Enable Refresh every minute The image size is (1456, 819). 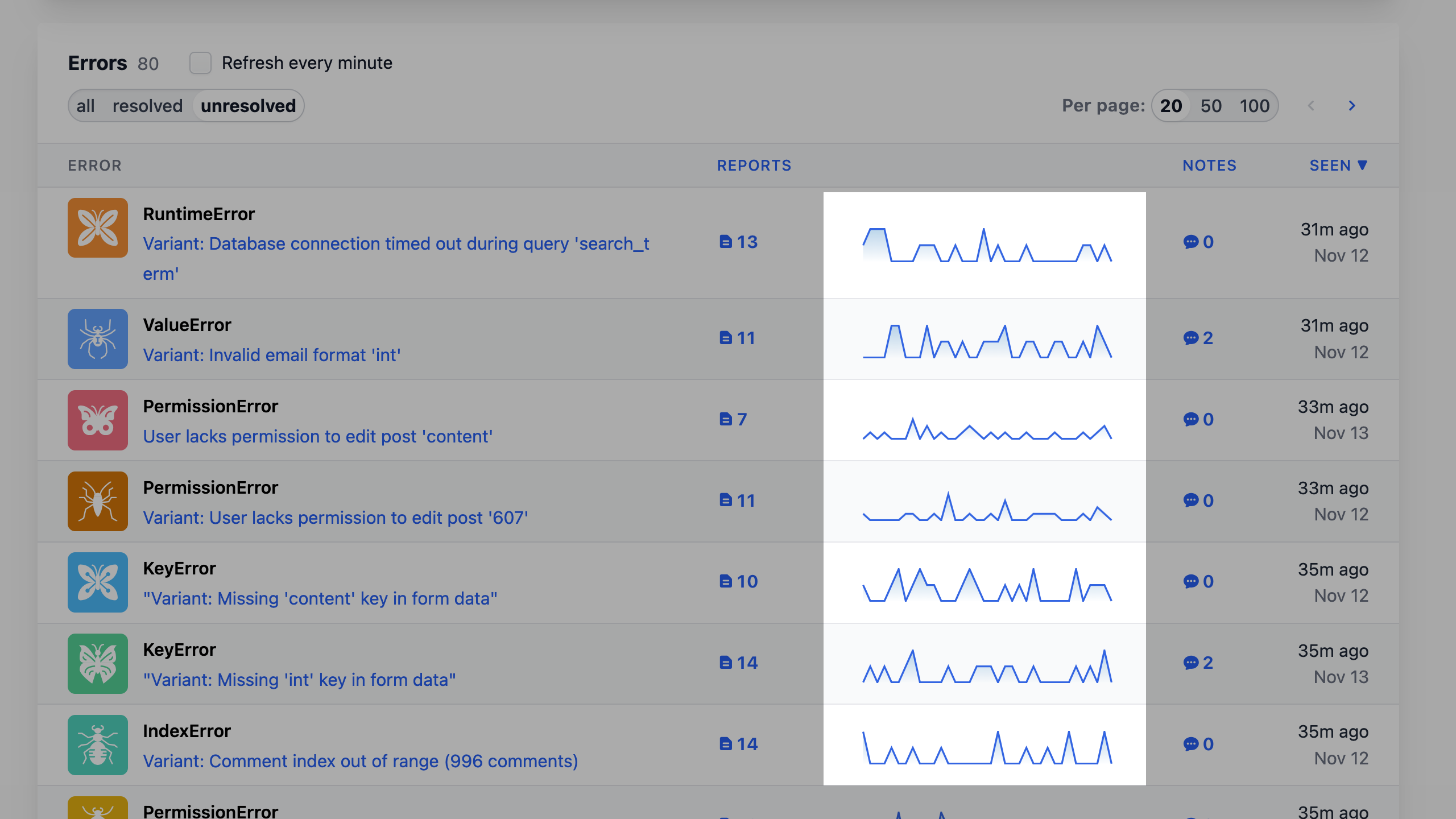click(200, 63)
